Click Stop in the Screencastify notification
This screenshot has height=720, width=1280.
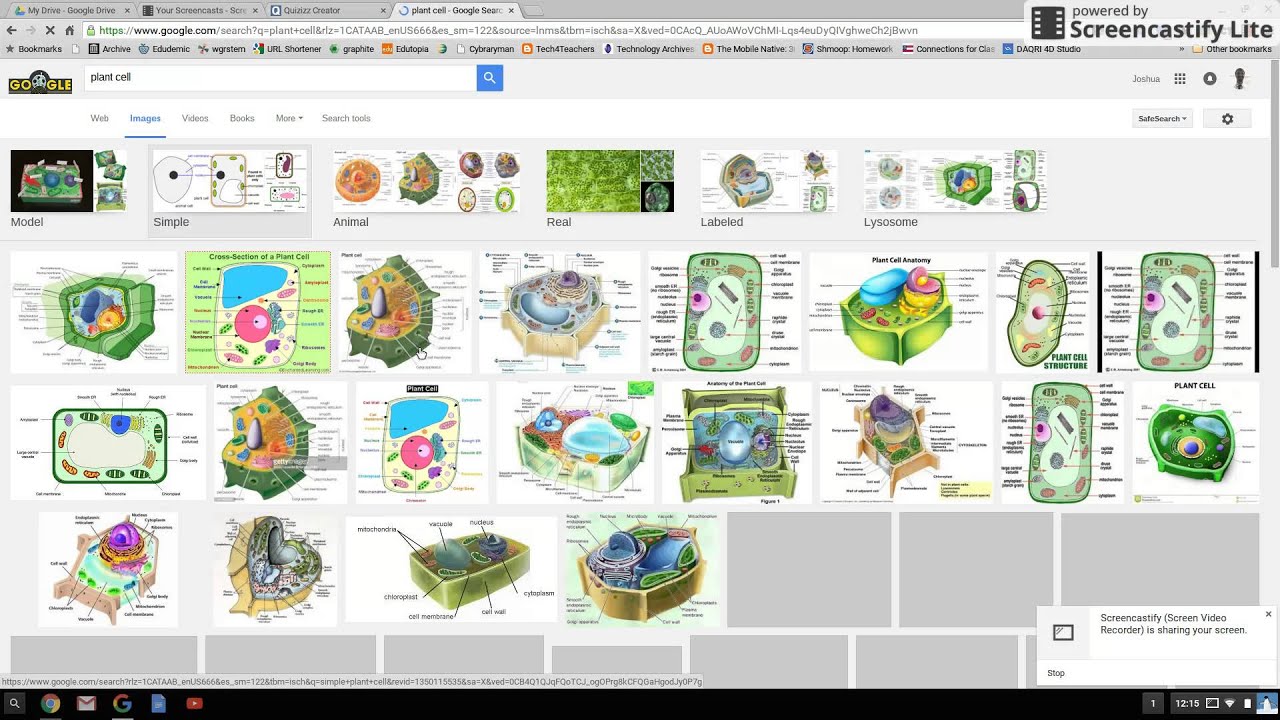coord(1056,673)
